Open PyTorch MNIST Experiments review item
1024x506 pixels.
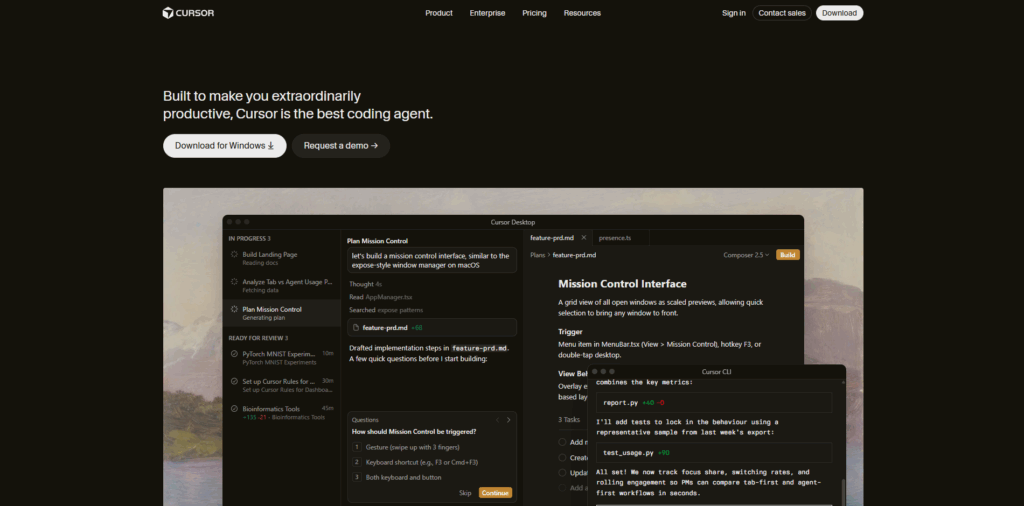coord(281,358)
